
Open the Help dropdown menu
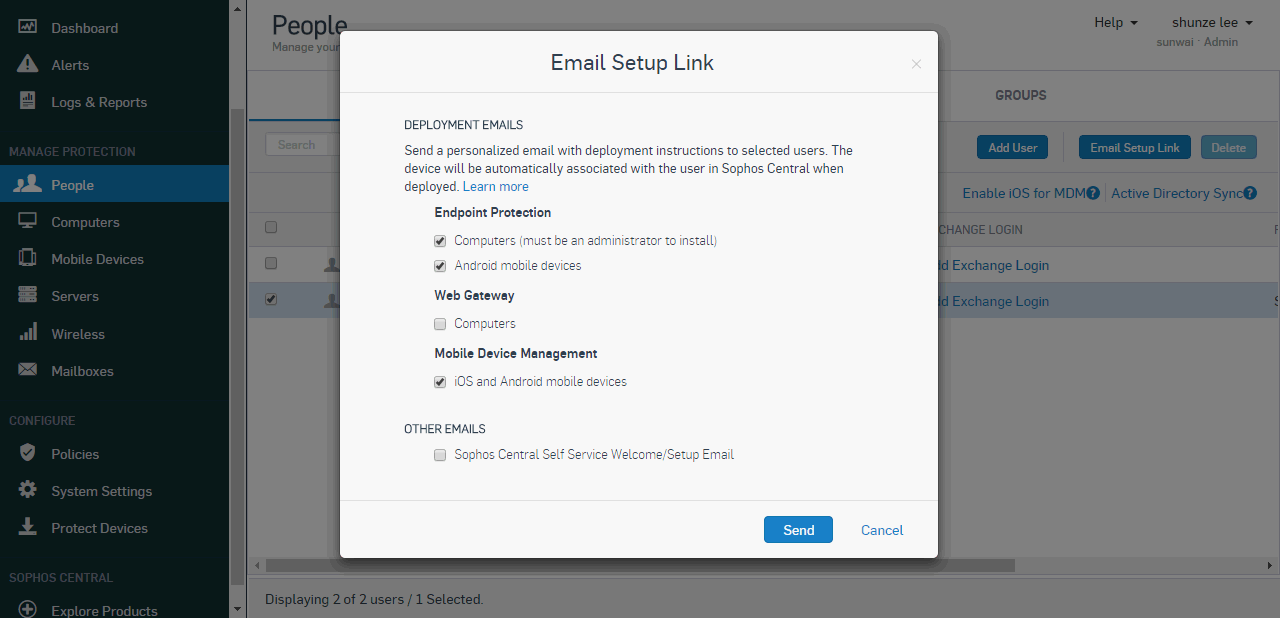(1116, 22)
